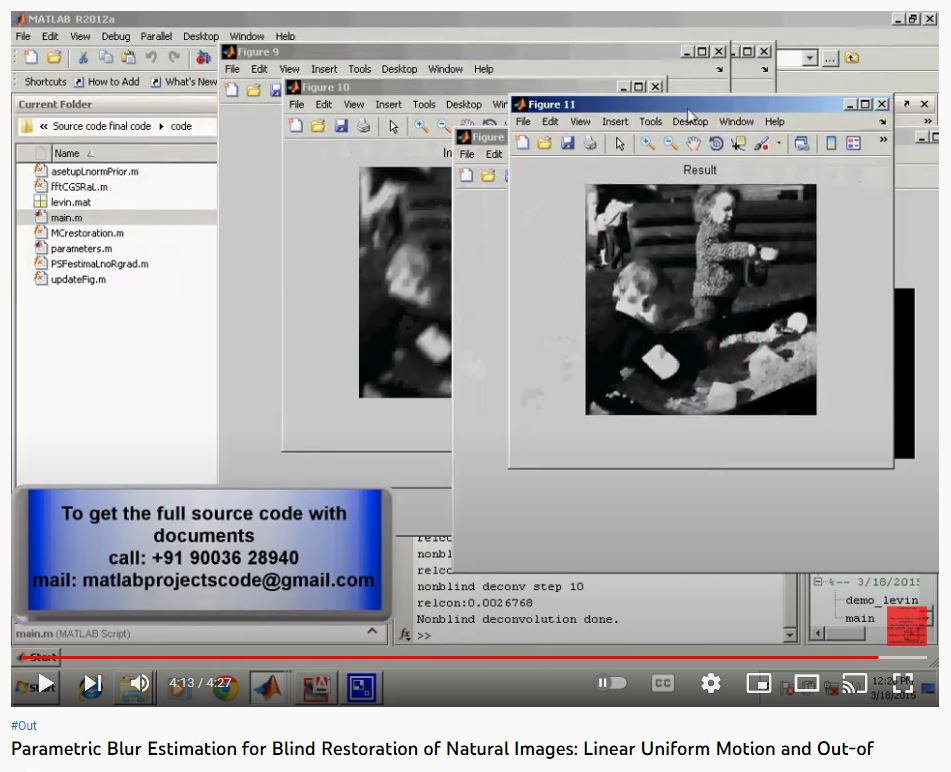Open the video settings gear
951x772 pixels.
pos(711,683)
